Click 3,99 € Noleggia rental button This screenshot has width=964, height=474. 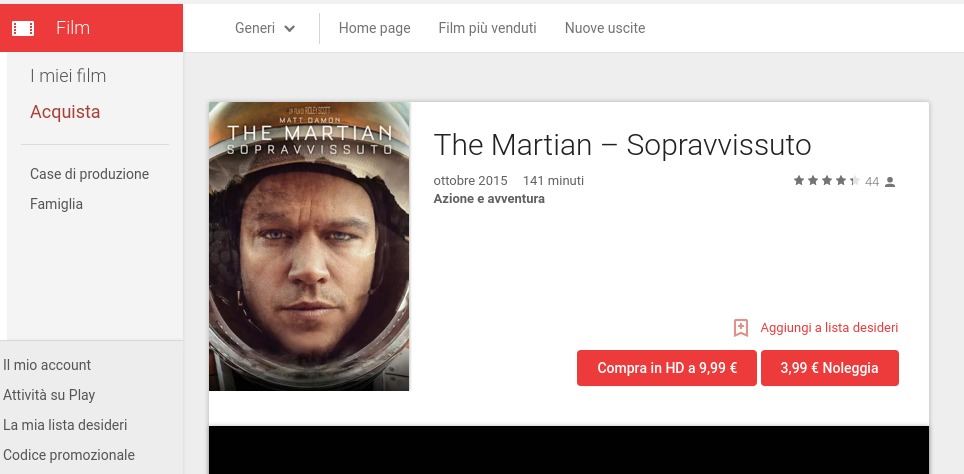tap(830, 368)
